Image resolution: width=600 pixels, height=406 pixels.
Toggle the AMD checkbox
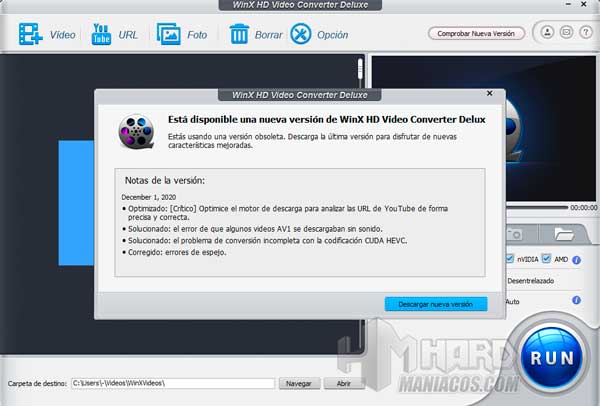pos(546,259)
